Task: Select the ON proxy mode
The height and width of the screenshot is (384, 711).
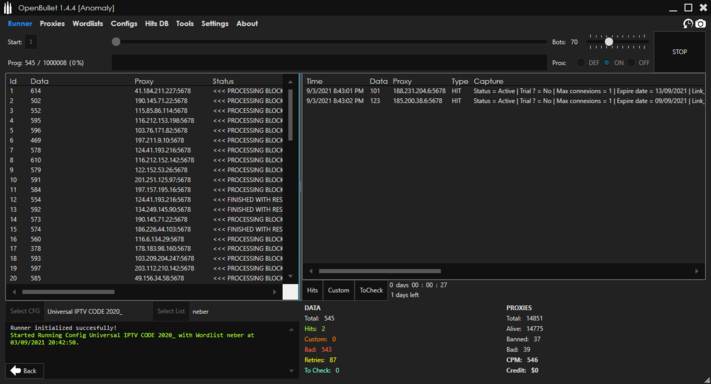Action: tap(607, 63)
